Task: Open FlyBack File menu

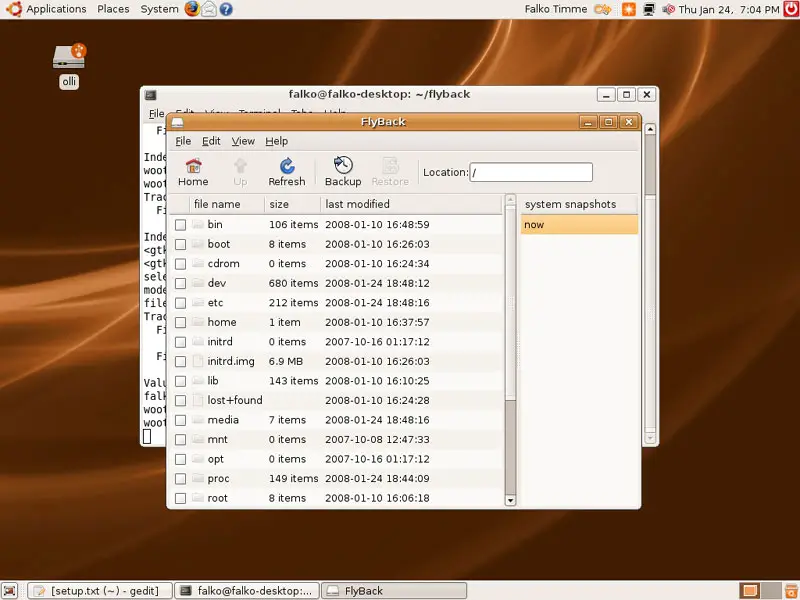Action: 183,141
